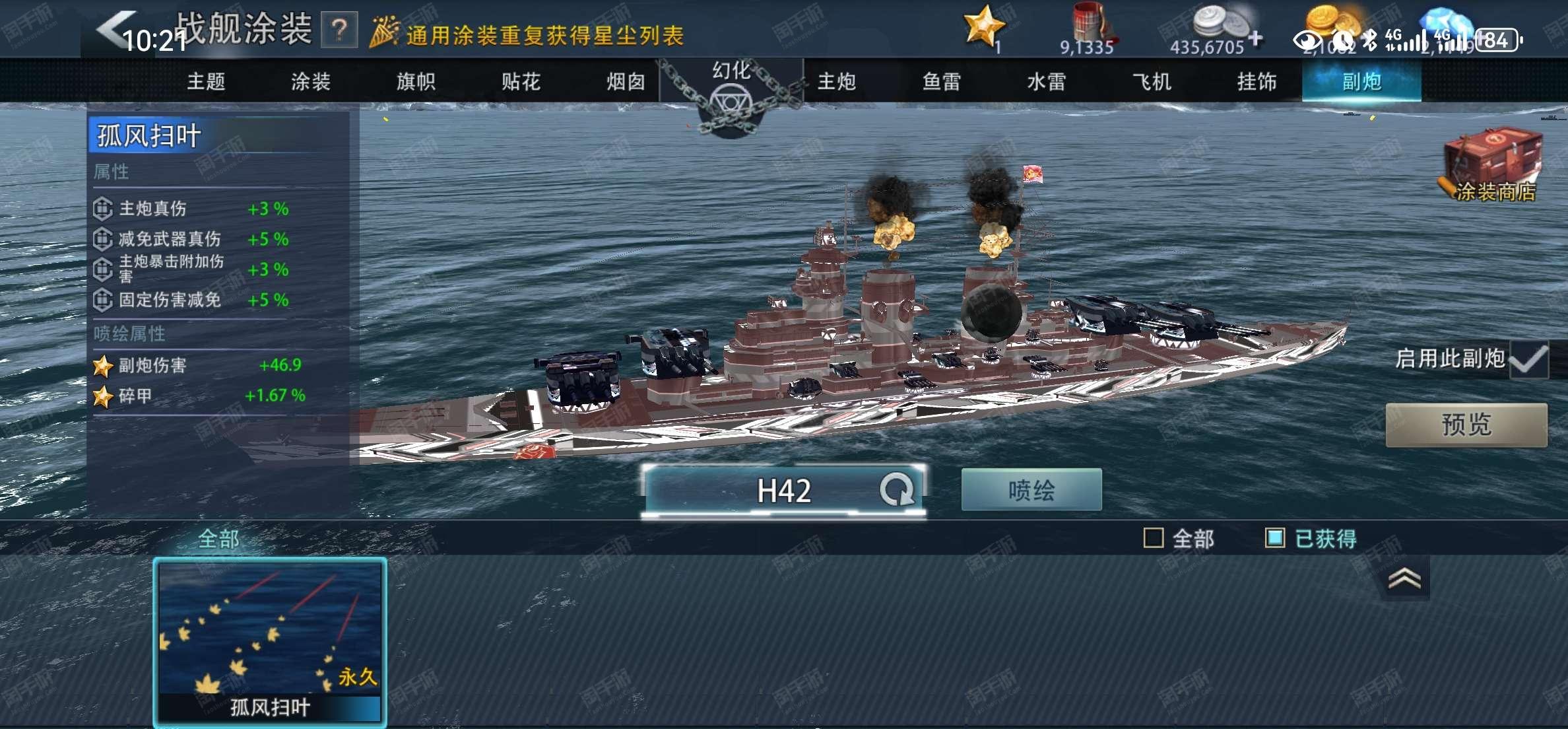Click the ship rotate icon next to H42

tap(896, 489)
